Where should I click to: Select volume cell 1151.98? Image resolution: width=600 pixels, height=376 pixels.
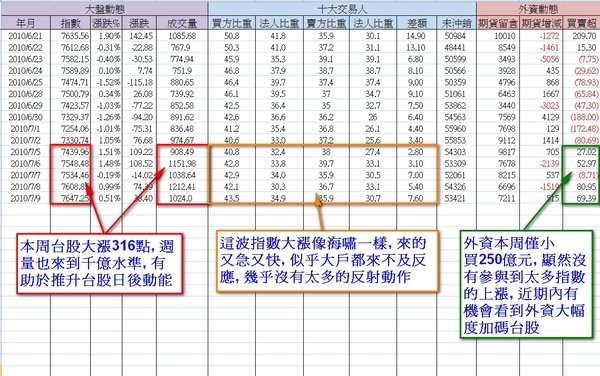click(x=182, y=163)
